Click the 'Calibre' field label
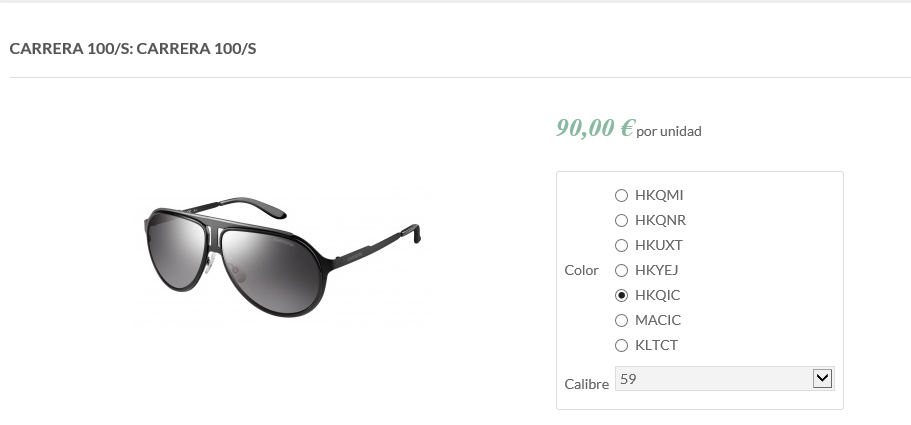 586,384
